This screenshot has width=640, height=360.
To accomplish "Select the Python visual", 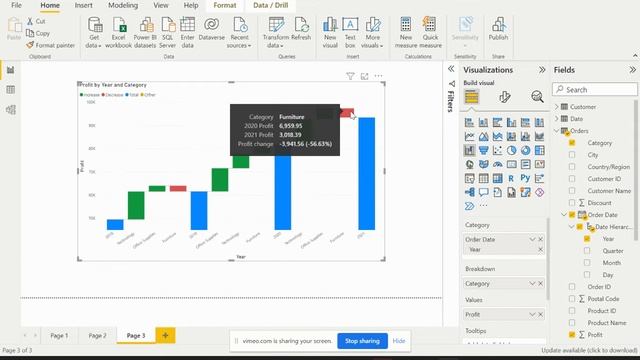I will pyautogui.click(x=525, y=178).
